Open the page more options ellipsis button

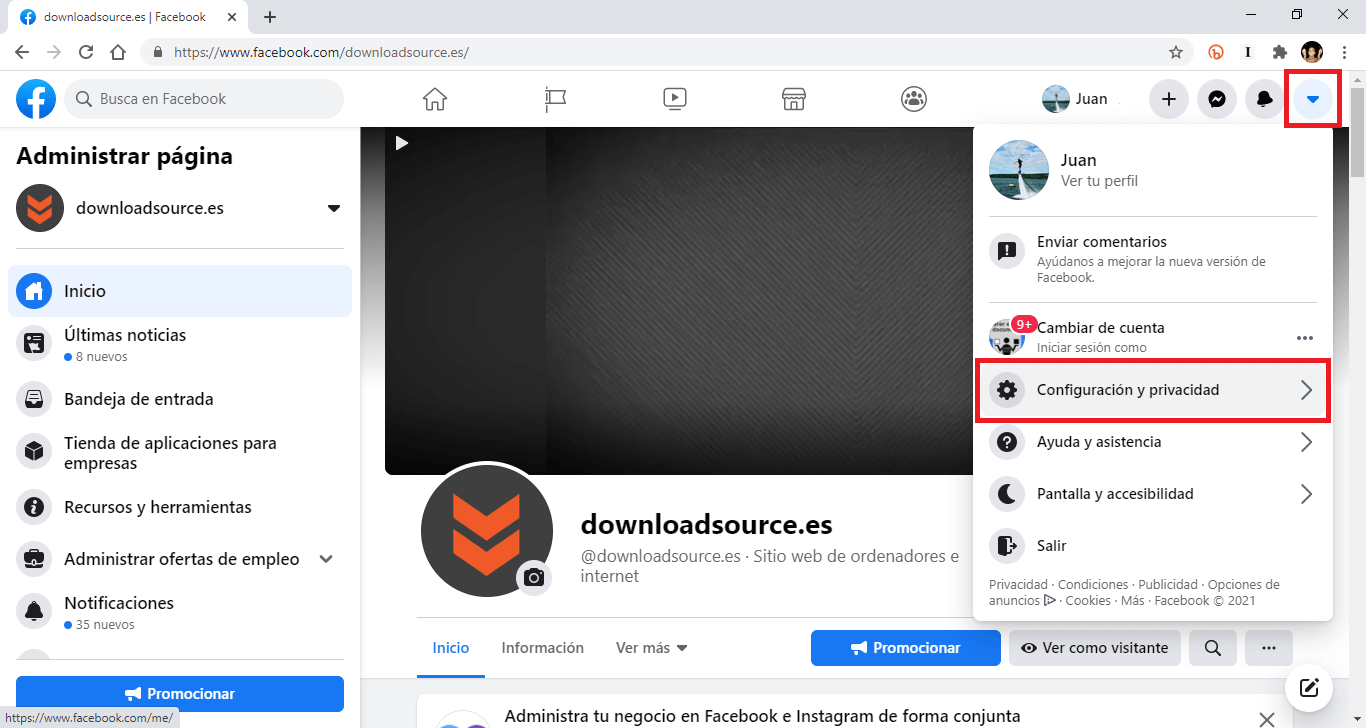tap(1269, 648)
